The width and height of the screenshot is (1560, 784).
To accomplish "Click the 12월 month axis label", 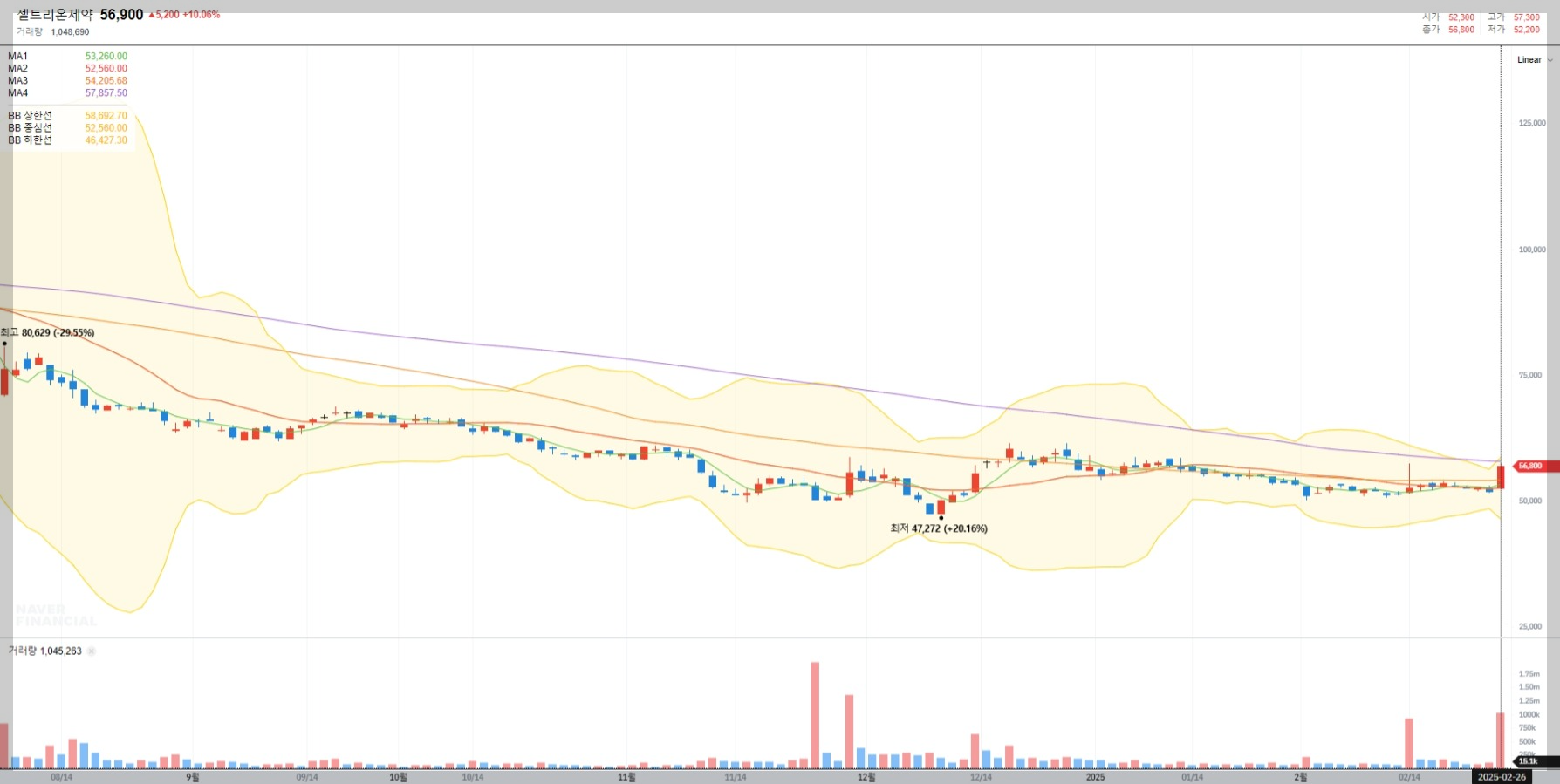I will 866,777.
